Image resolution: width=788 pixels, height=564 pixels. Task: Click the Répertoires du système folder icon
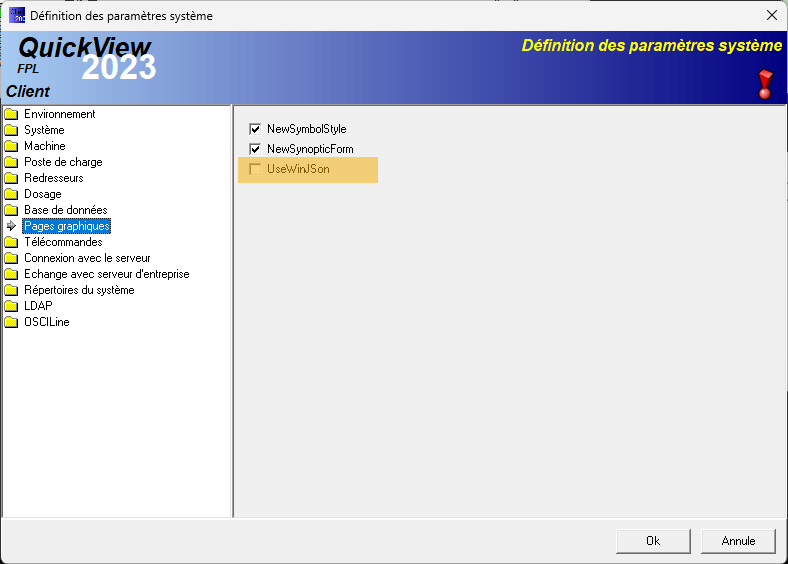click(x=11, y=290)
